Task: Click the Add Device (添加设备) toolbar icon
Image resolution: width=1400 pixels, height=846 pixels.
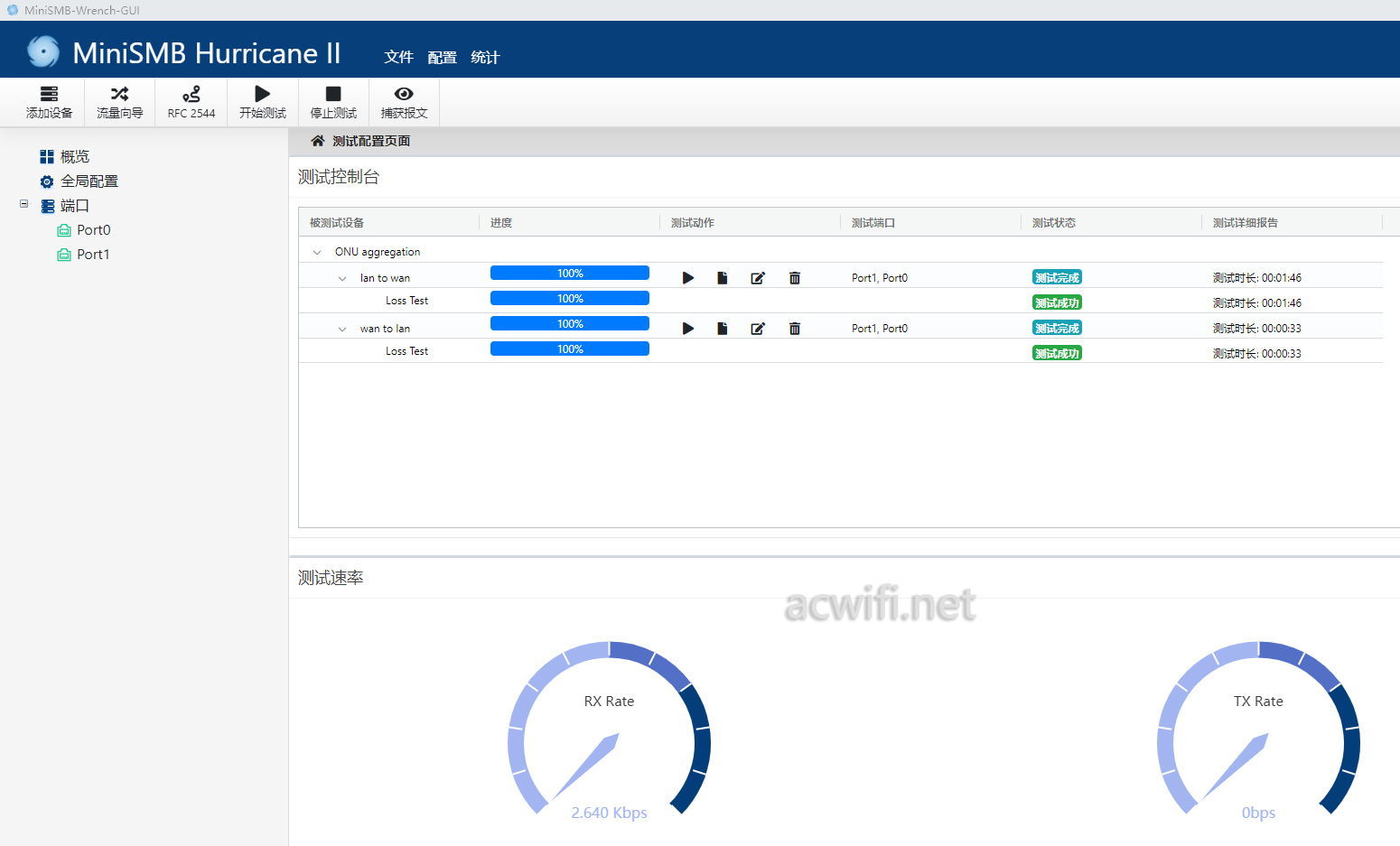Action: click(x=49, y=102)
